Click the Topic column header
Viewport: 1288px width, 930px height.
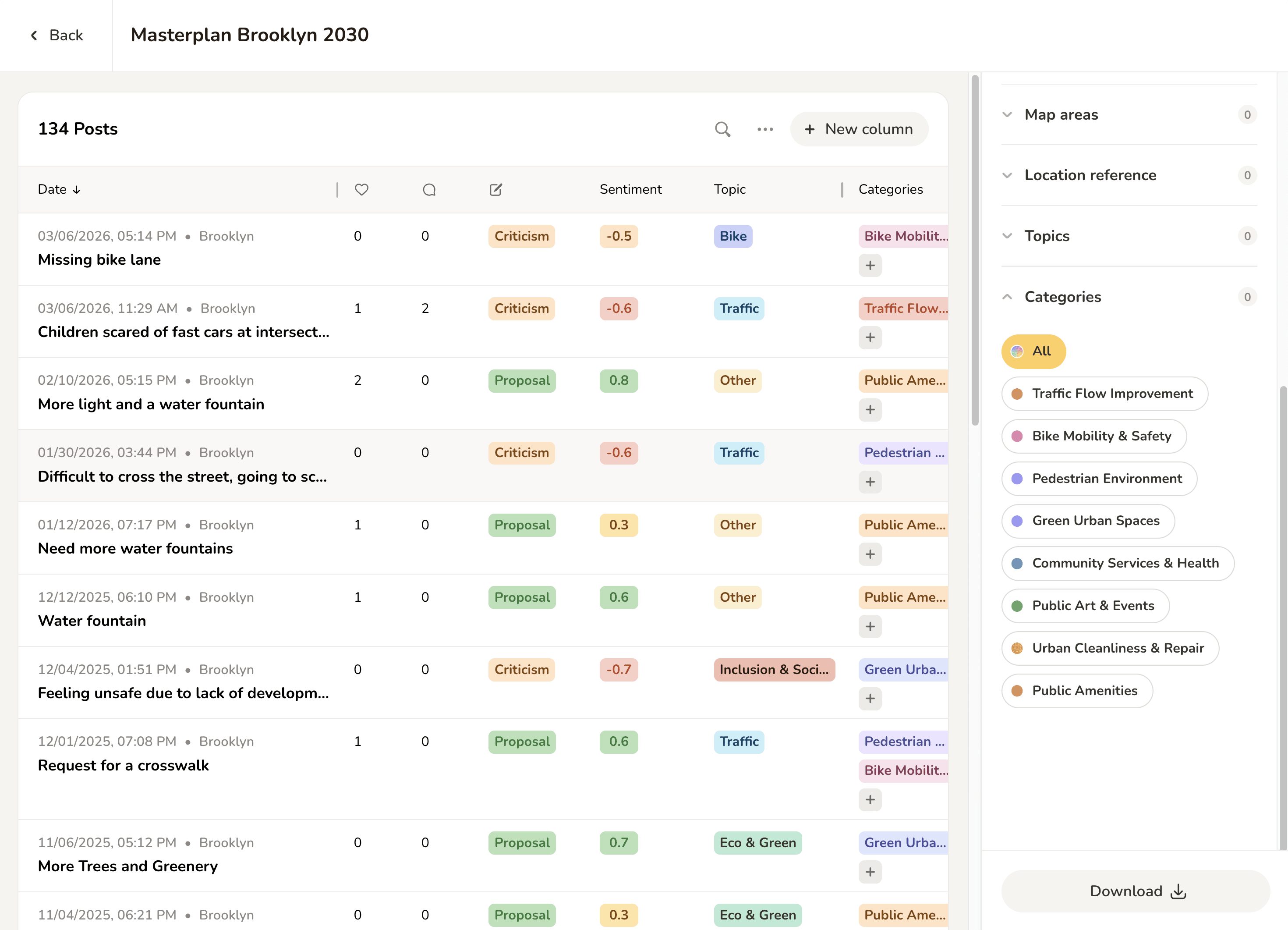(730, 189)
